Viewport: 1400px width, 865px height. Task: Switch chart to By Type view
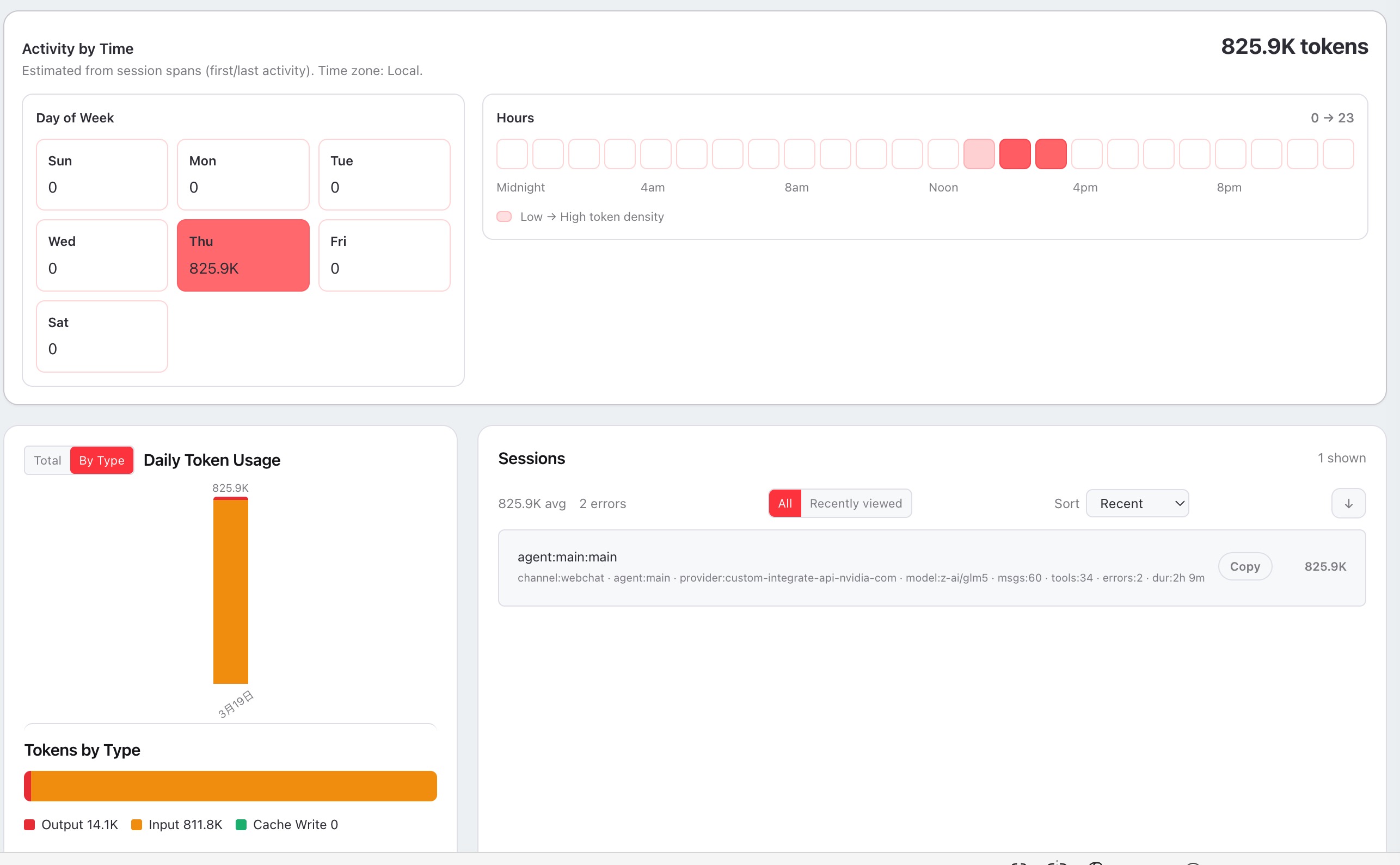102,461
